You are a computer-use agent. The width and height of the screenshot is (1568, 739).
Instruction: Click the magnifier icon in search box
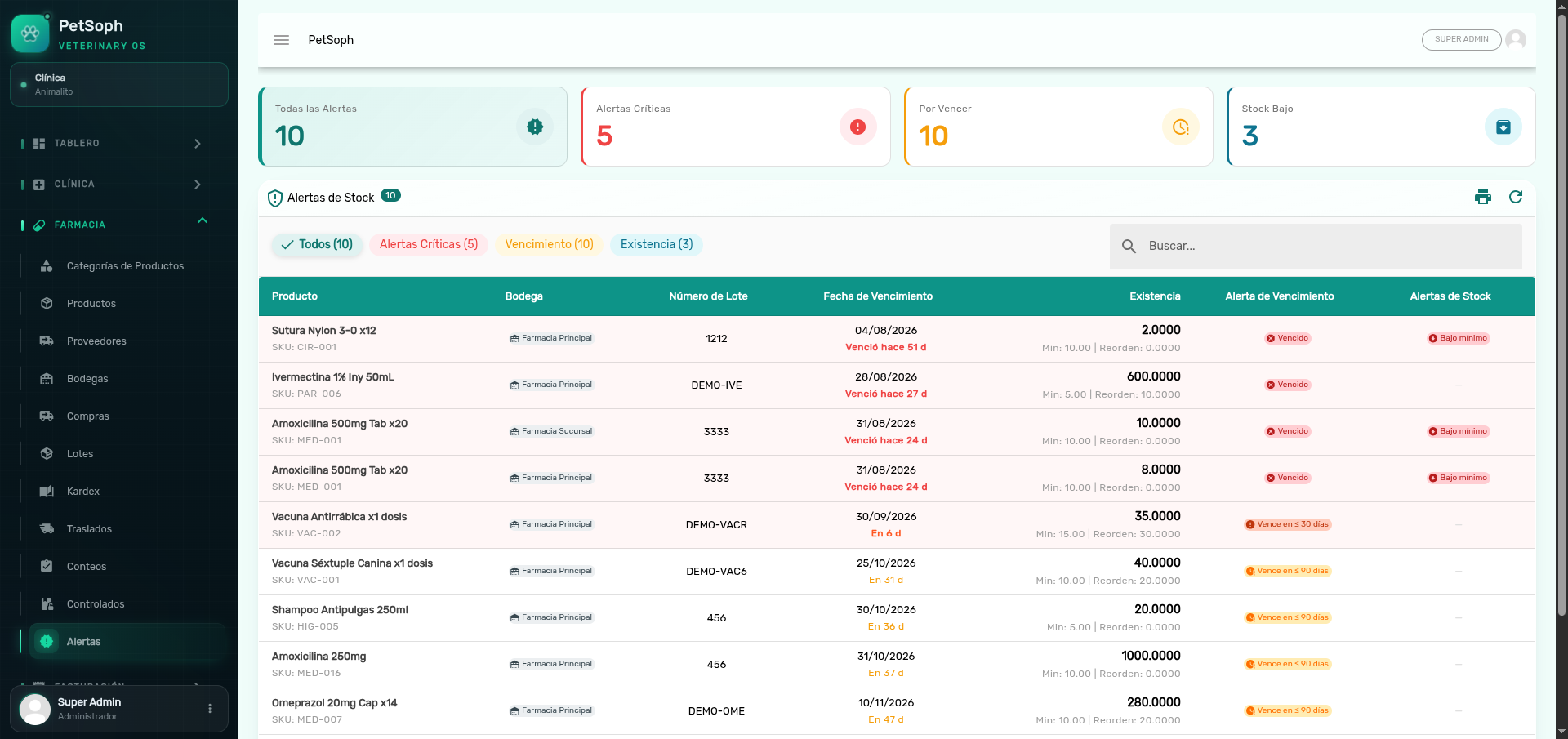(1129, 246)
